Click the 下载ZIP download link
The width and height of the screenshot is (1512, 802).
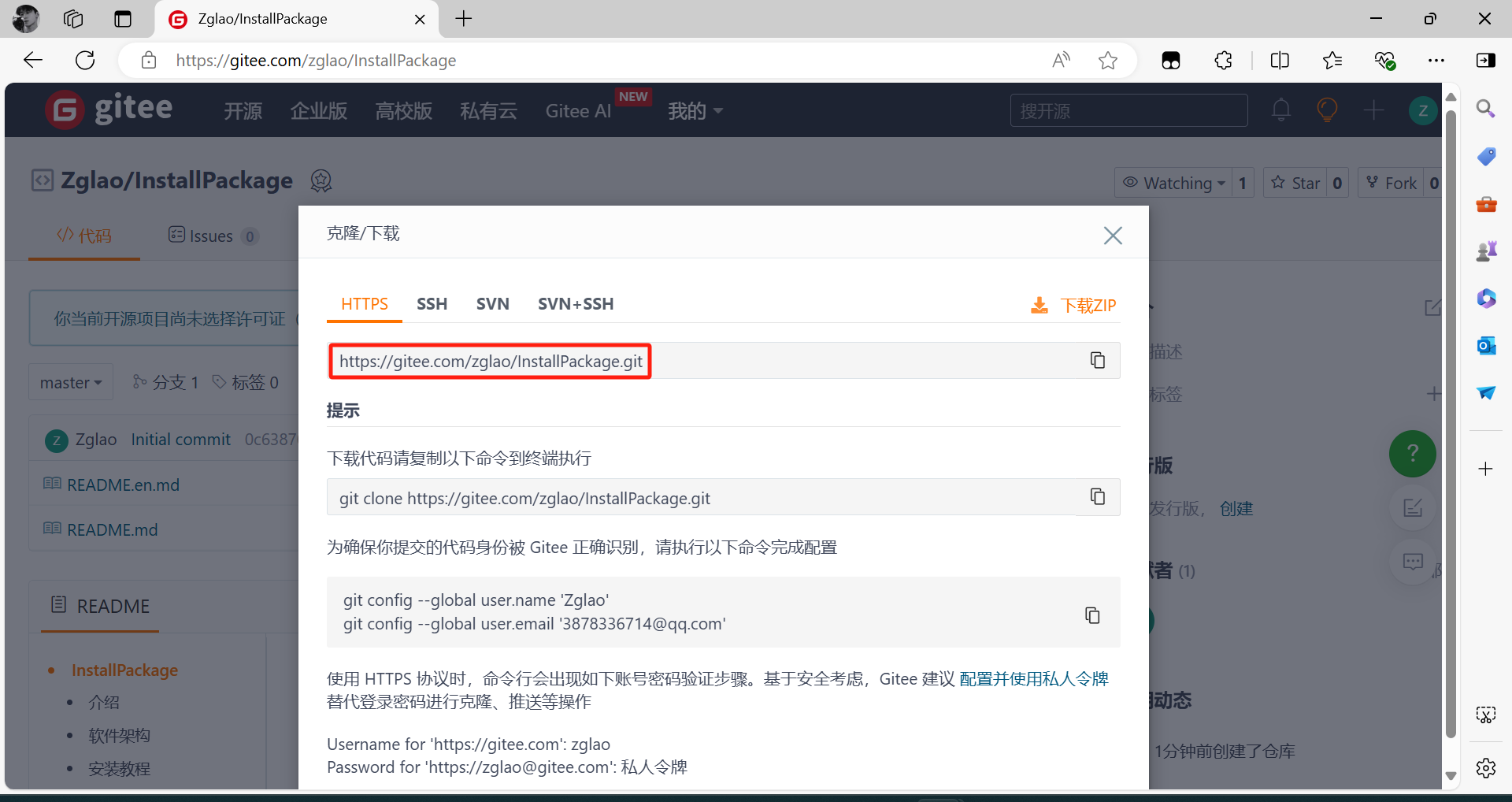1073,306
